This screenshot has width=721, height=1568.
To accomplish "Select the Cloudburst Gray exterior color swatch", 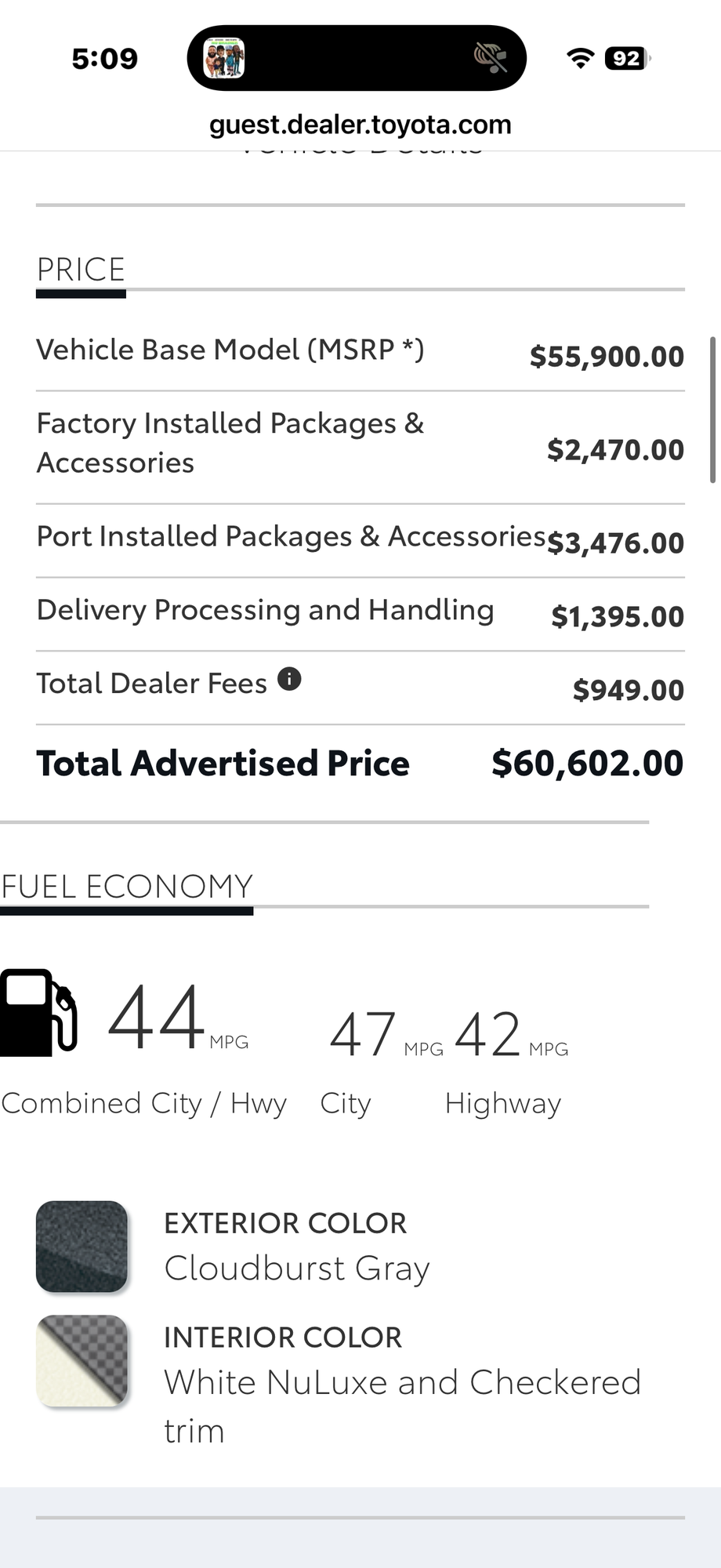I will point(82,1247).
